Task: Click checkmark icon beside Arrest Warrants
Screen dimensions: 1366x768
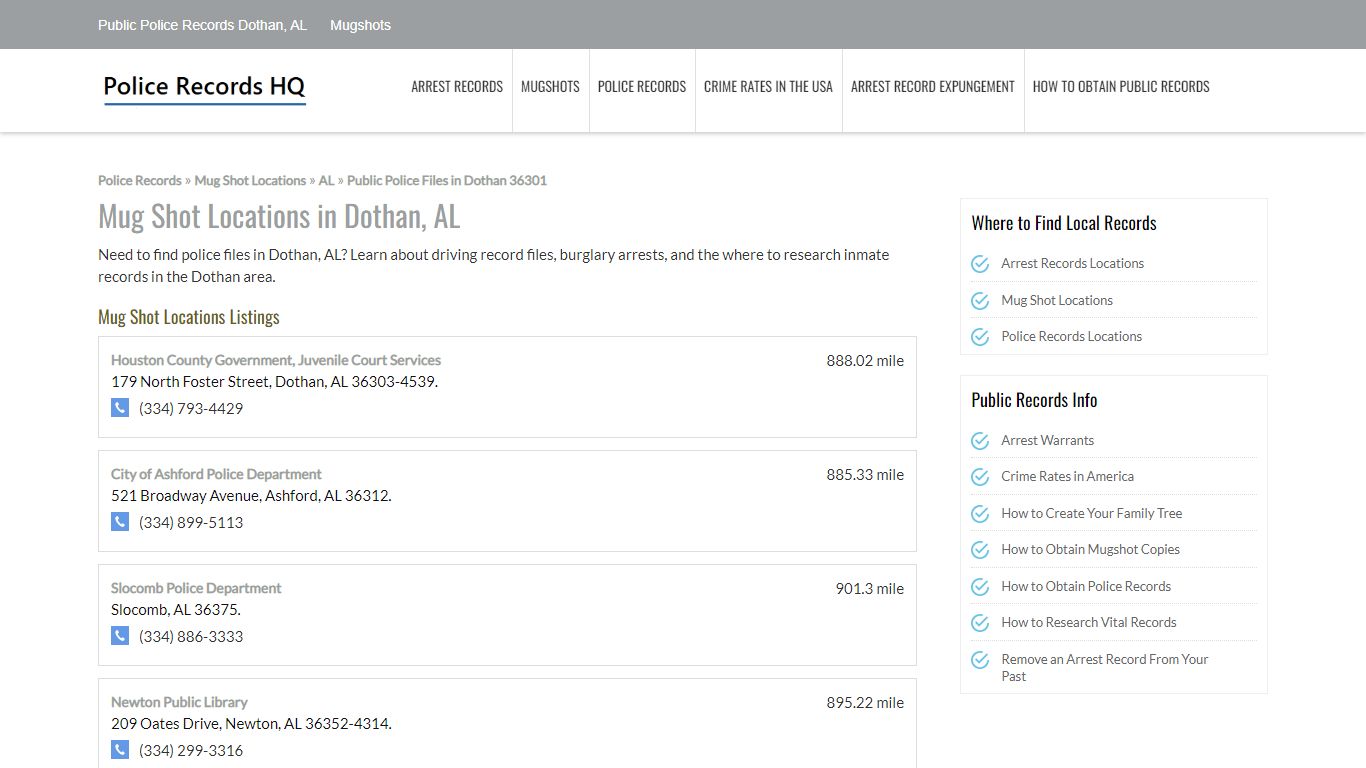Action: [x=980, y=441]
